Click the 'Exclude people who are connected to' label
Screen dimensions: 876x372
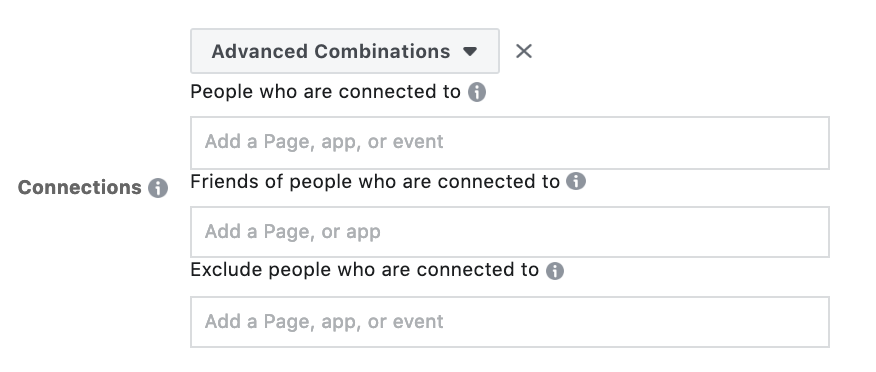tap(364, 270)
